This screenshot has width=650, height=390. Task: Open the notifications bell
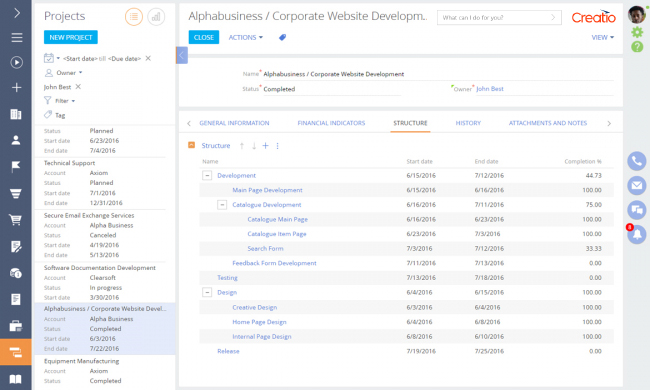tap(637, 234)
